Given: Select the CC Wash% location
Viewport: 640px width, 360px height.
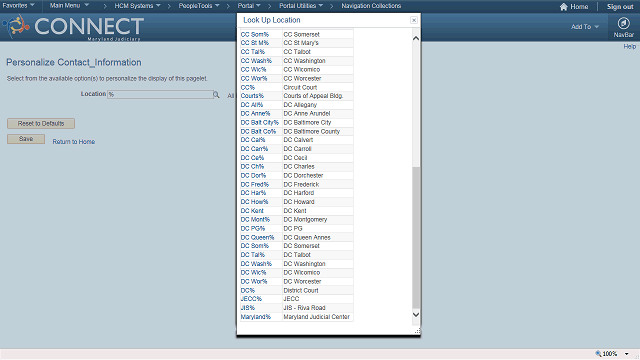Looking at the screenshot, I should (x=256, y=61).
